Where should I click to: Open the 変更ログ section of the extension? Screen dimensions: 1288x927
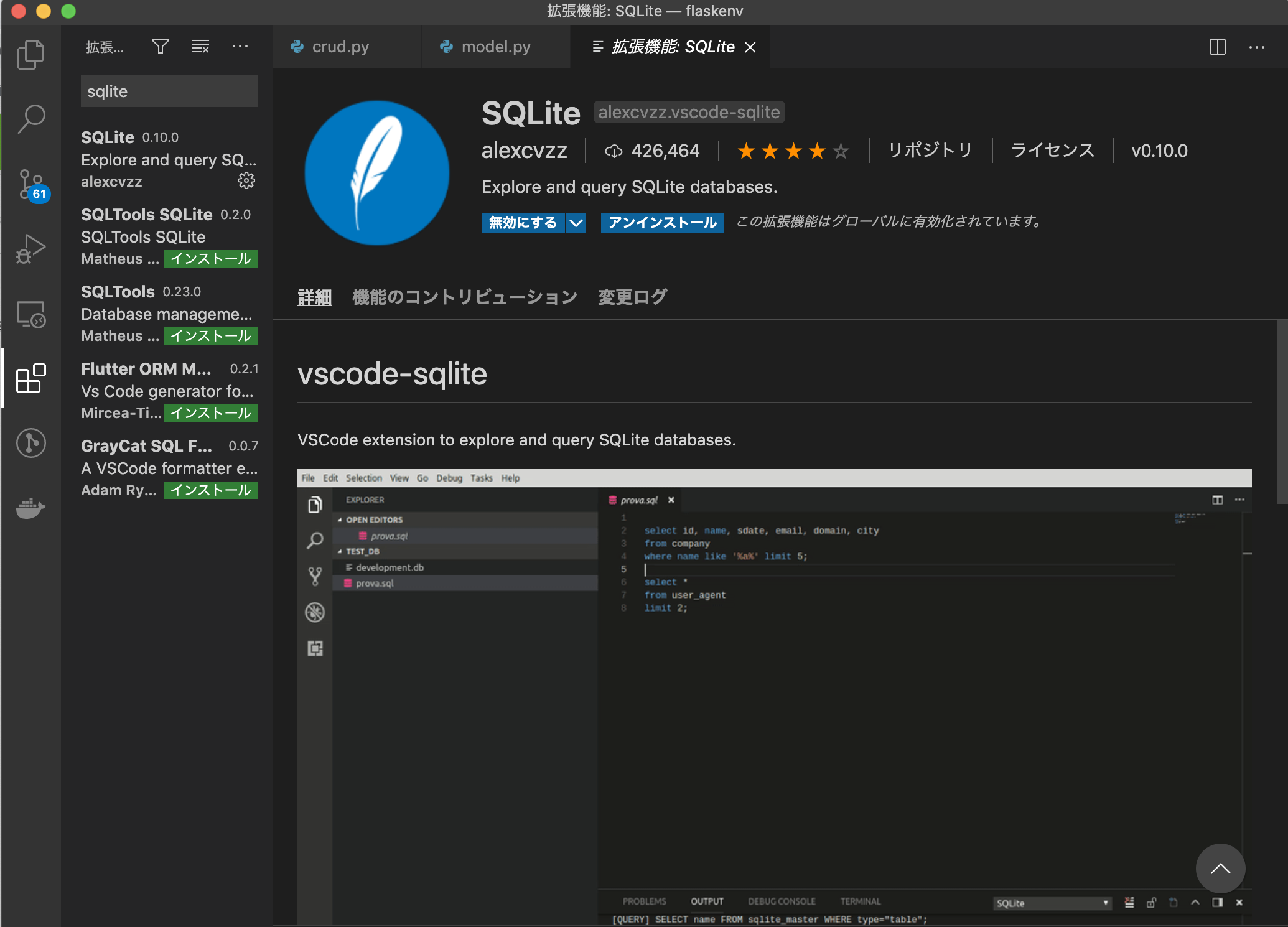pos(632,297)
